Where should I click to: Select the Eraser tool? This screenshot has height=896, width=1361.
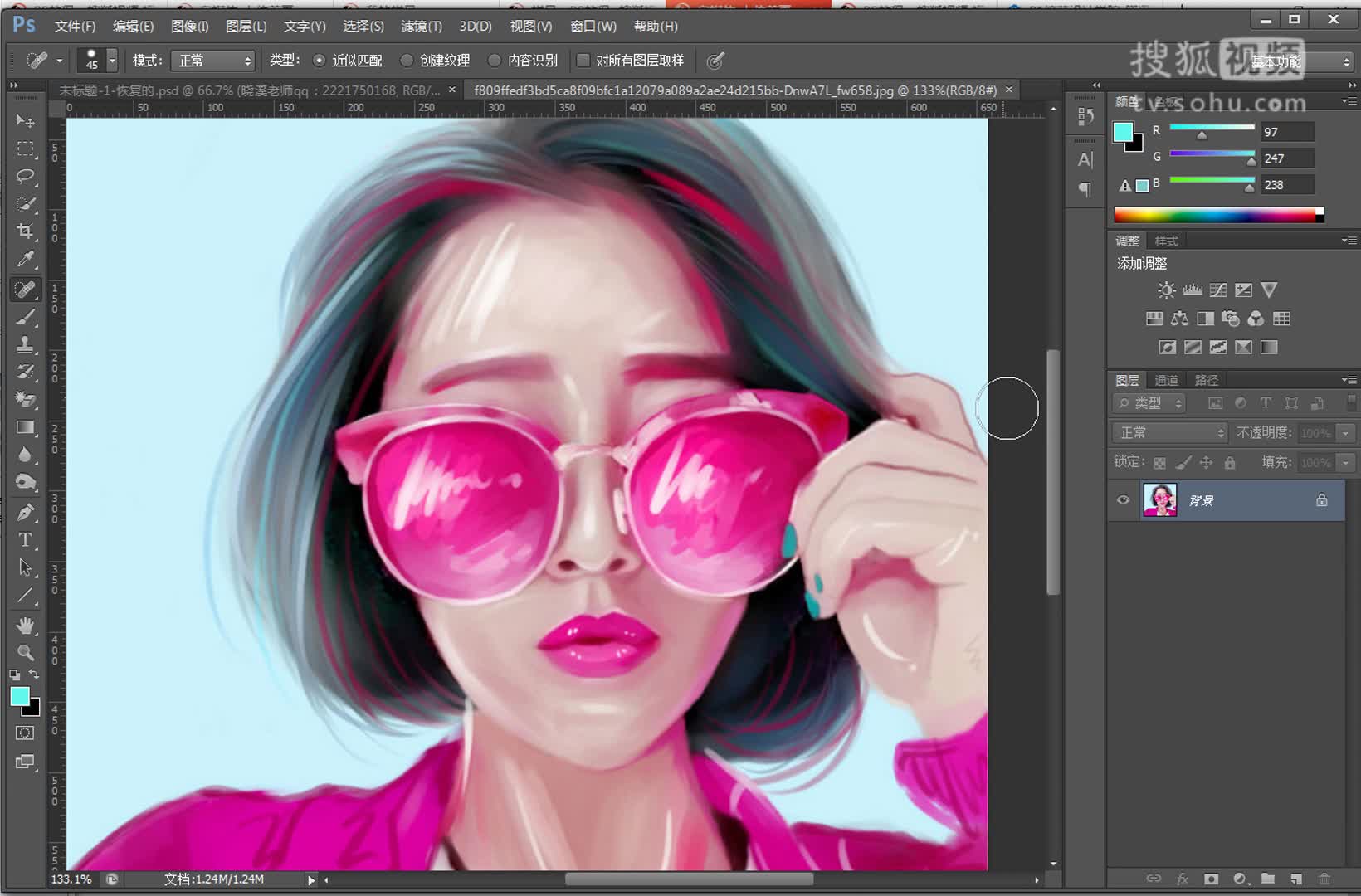pos(25,399)
